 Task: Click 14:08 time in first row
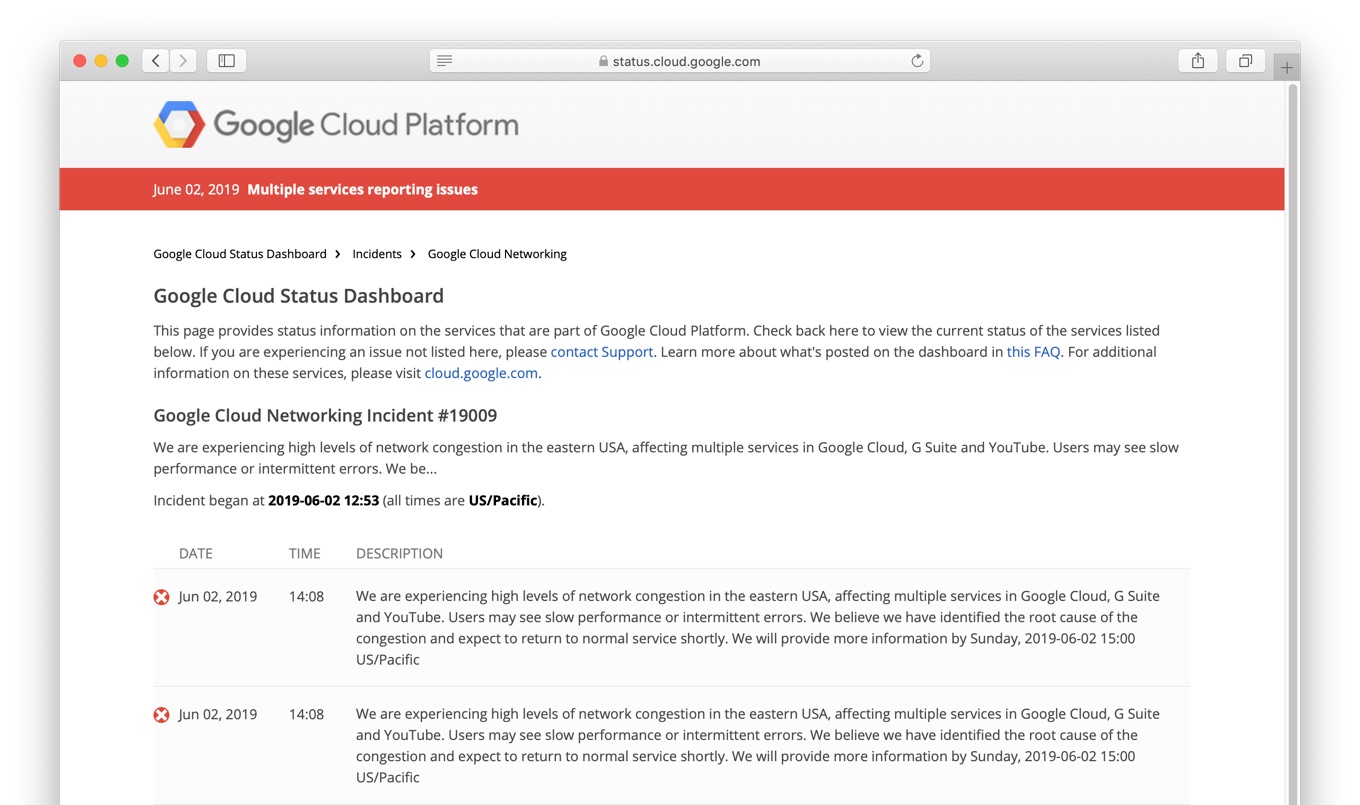tap(306, 596)
